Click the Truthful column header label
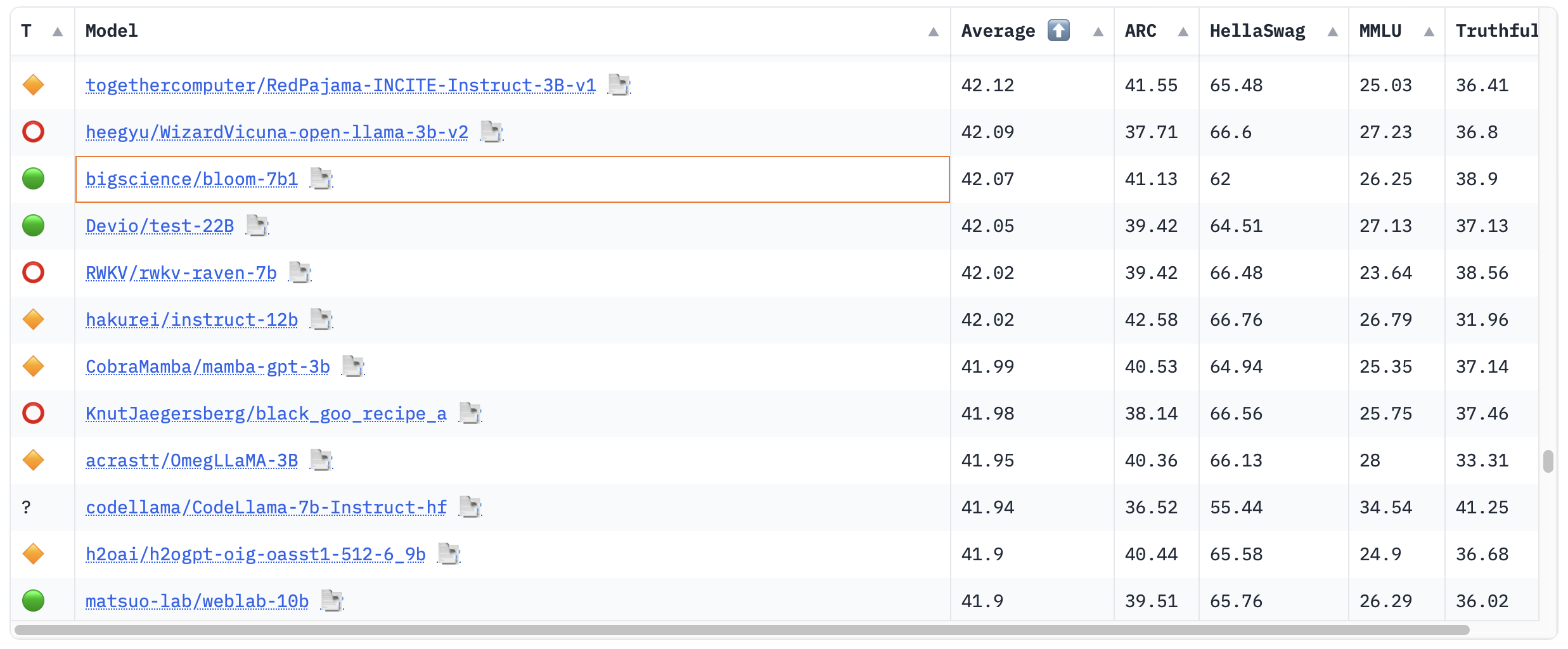The width and height of the screenshot is (1568, 649). tap(1497, 31)
